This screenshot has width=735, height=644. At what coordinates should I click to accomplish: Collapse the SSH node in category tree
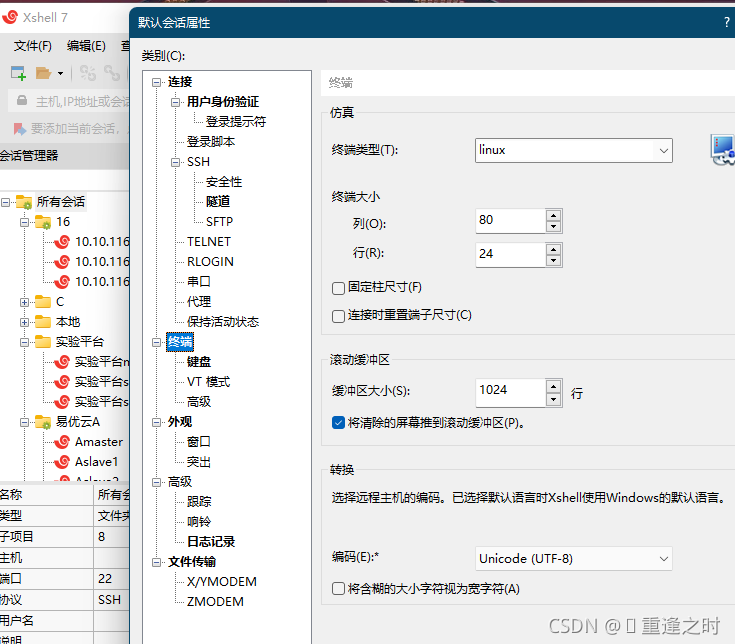(x=175, y=162)
